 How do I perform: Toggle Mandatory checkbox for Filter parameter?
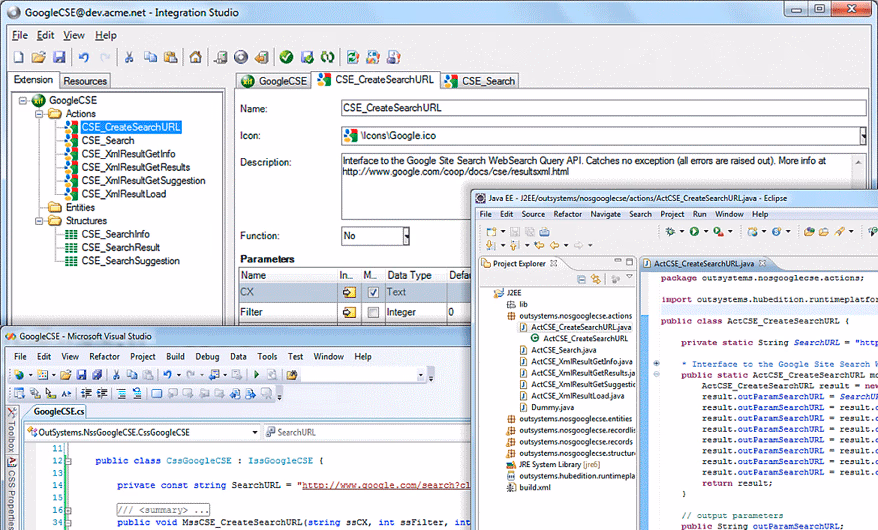click(373, 312)
